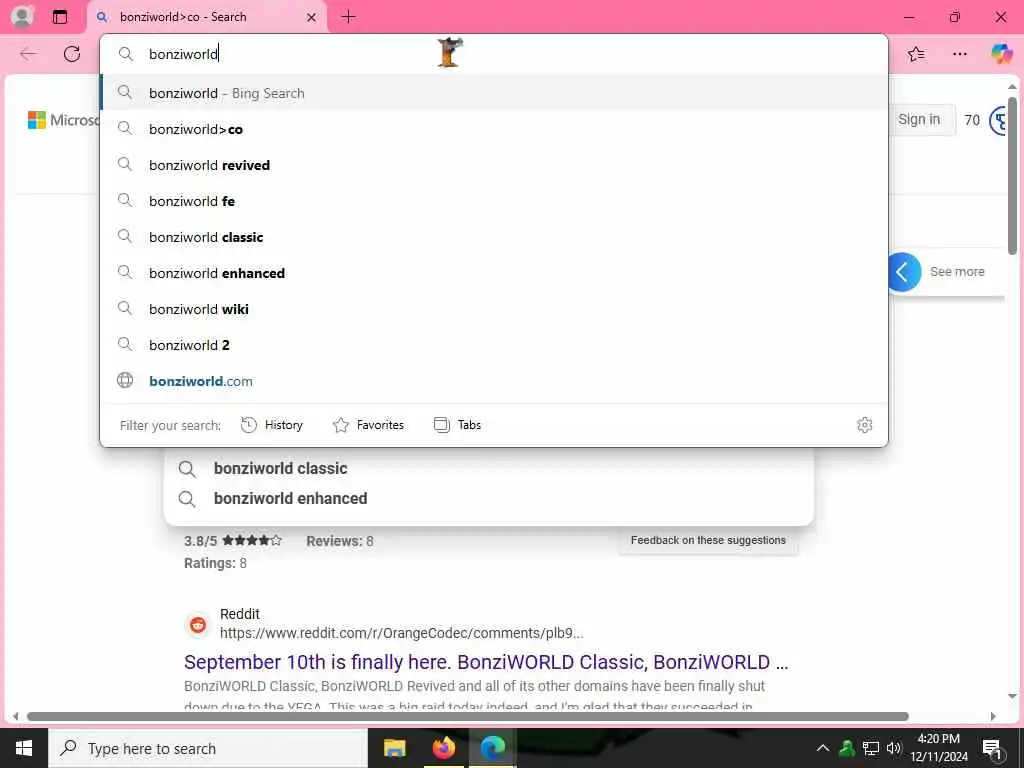This screenshot has width=1024, height=768.
Task: Click the horizontal page scrollbar
Action: [x=468, y=716]
